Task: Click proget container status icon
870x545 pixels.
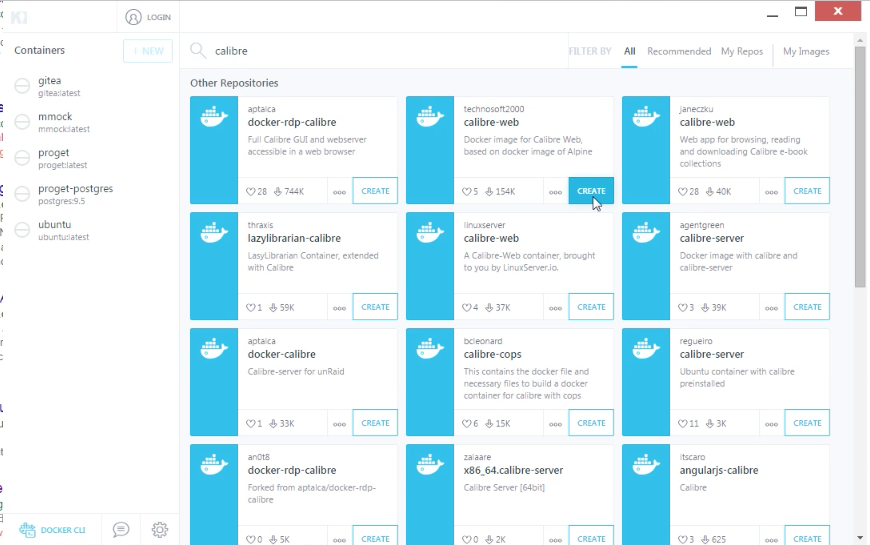Action: (x=22, y=158)
